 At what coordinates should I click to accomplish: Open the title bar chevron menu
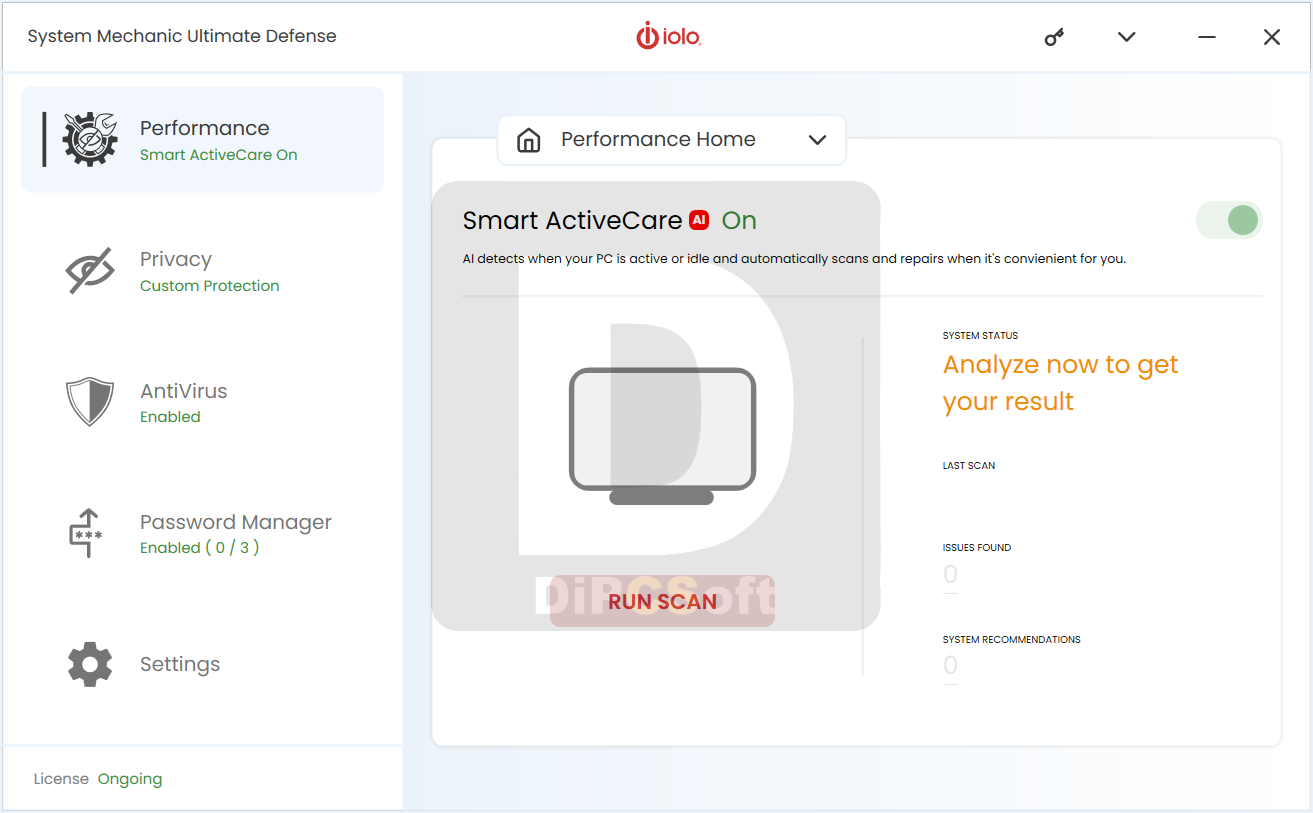click(x=1127, y=37)
